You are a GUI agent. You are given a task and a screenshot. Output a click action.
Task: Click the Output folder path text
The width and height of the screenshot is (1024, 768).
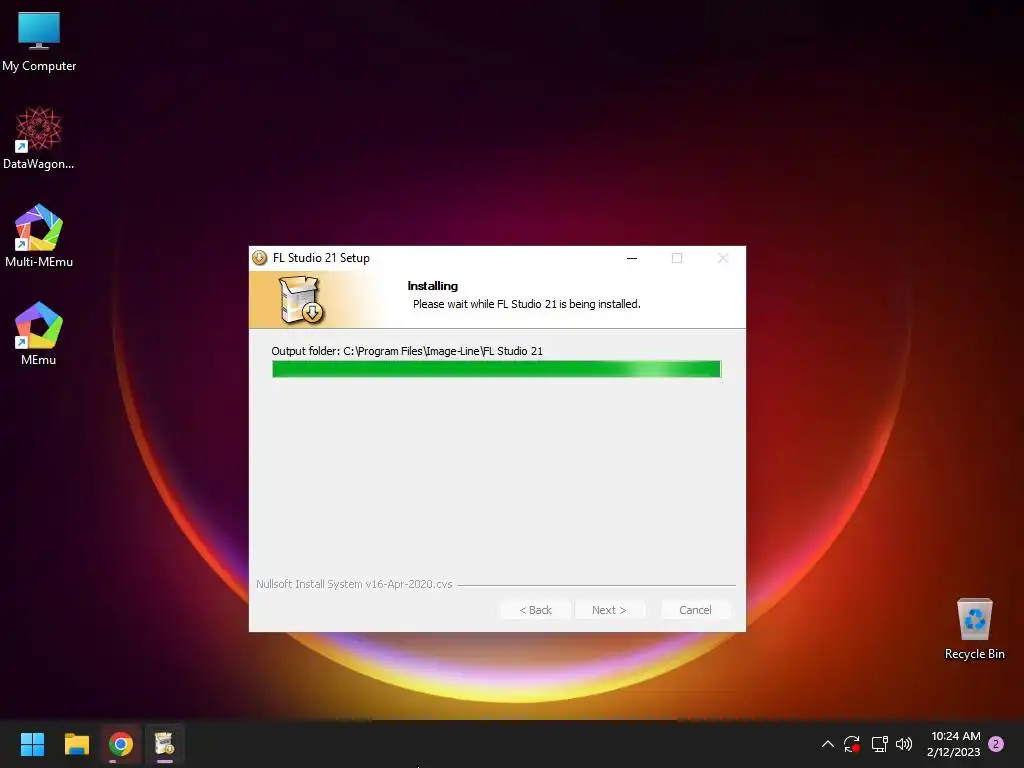(407, 351)
